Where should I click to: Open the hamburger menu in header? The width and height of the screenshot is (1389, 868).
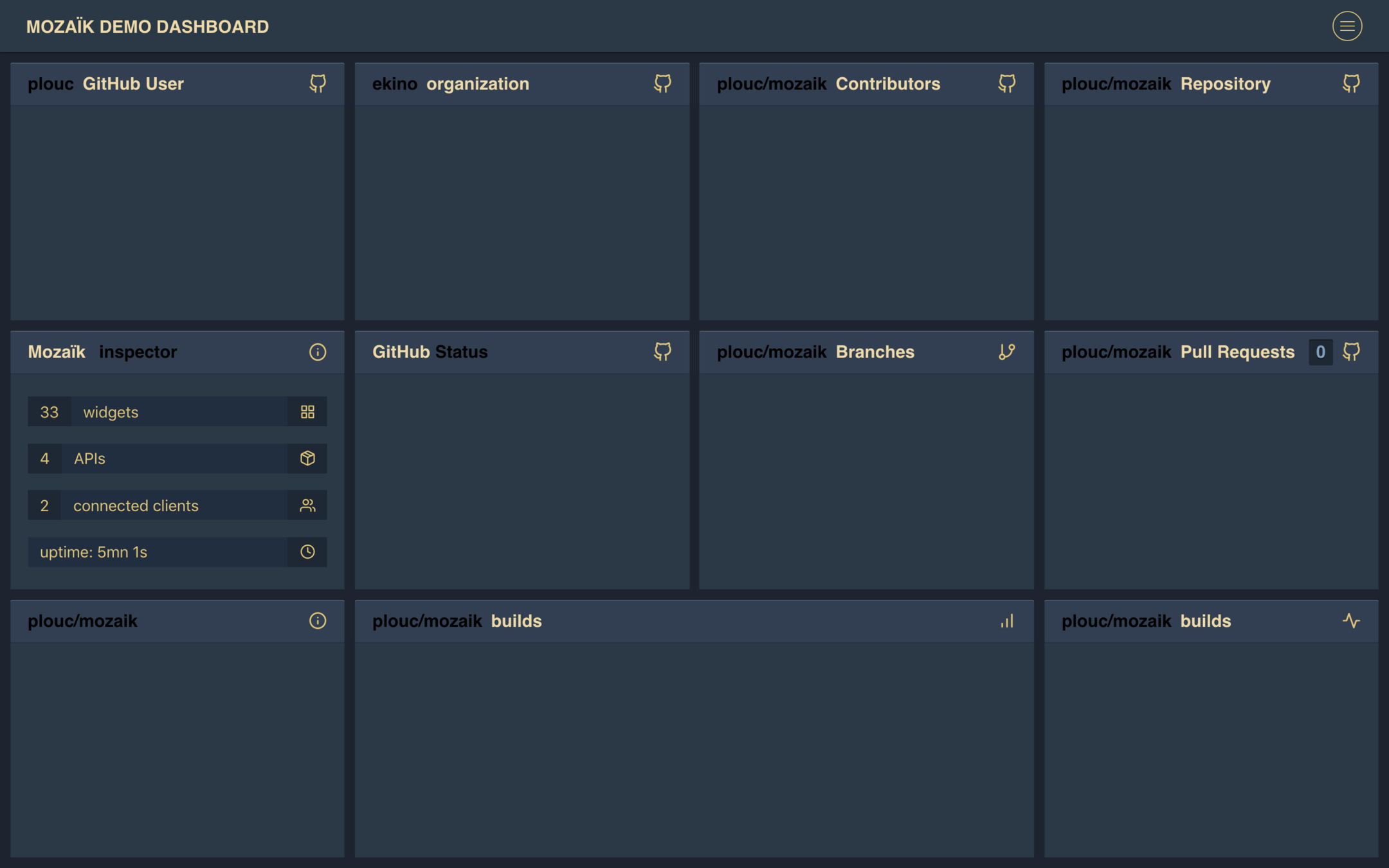[1347, 26]
